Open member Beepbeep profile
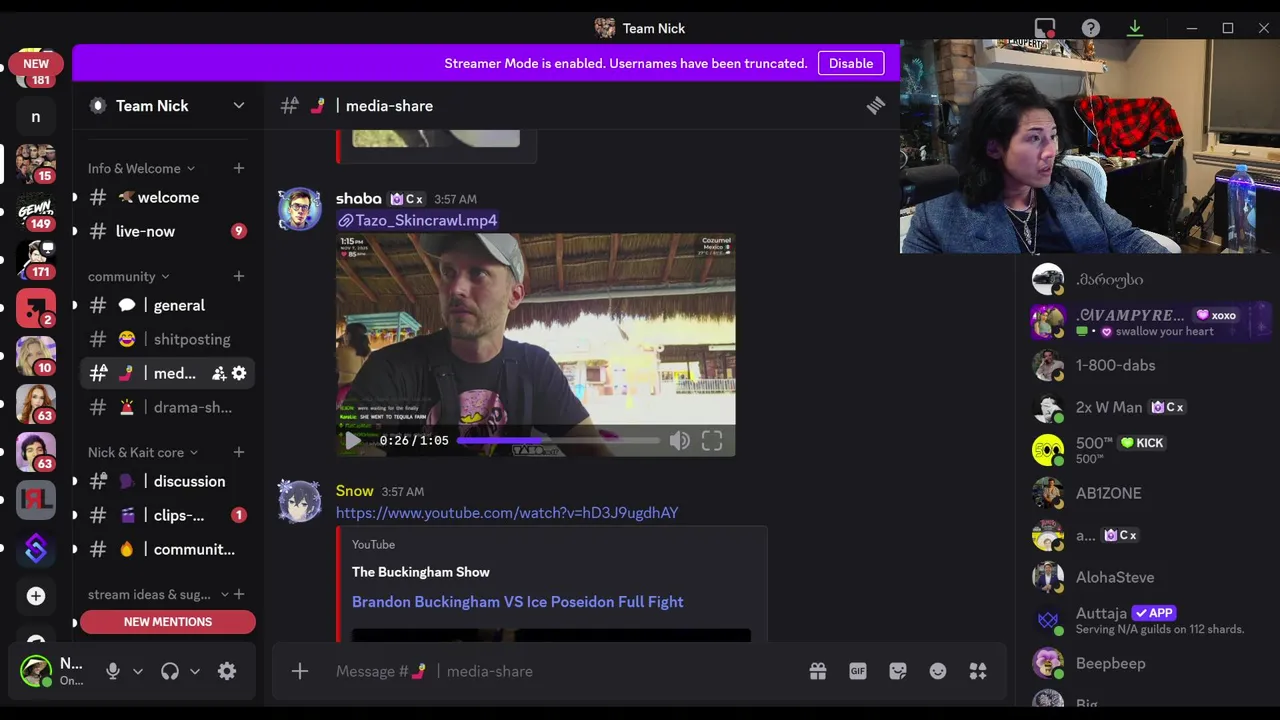1280x720 pixels. [1148, 663]
